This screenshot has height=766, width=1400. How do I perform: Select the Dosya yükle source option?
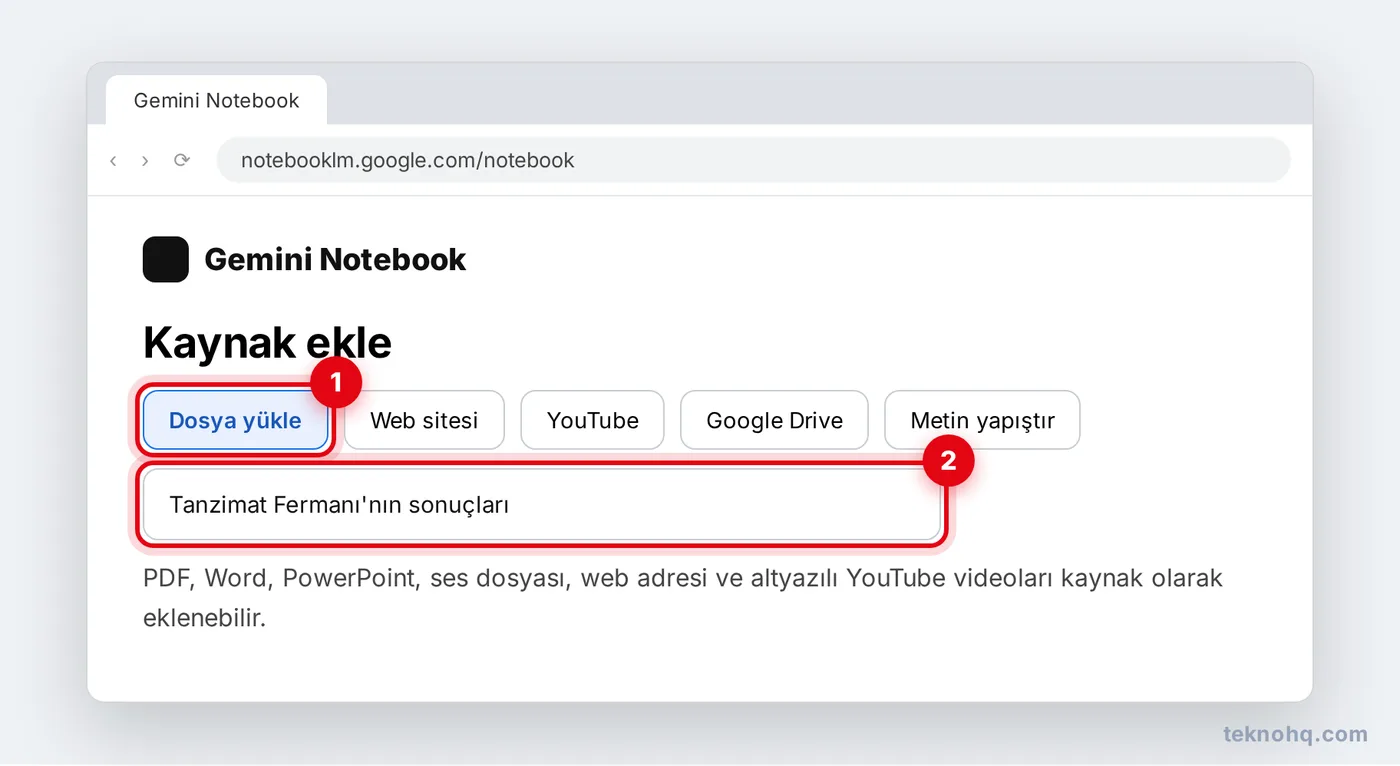(x=235, y=420)
